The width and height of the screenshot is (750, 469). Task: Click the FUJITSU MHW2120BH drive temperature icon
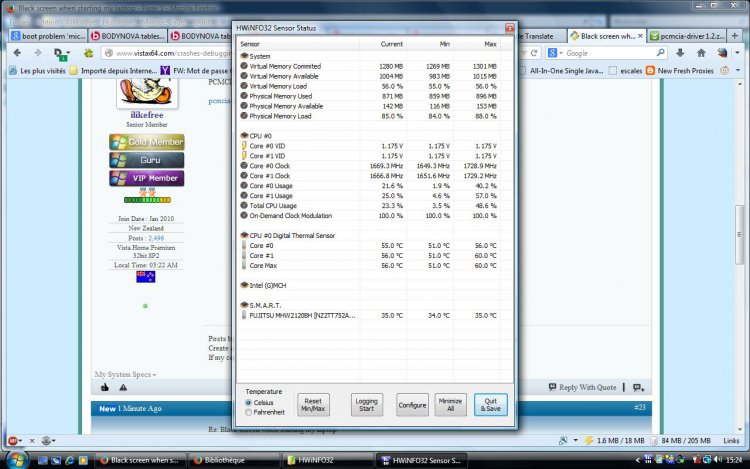tap(244, 315)
